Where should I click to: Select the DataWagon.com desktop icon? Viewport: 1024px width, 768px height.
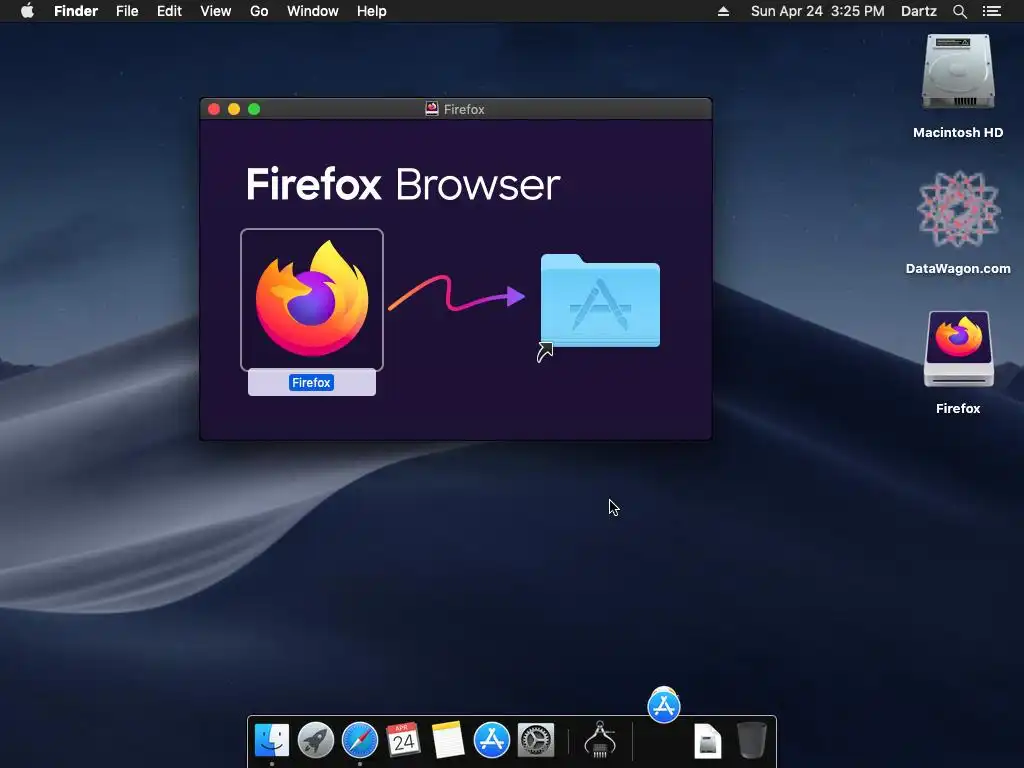958,209
